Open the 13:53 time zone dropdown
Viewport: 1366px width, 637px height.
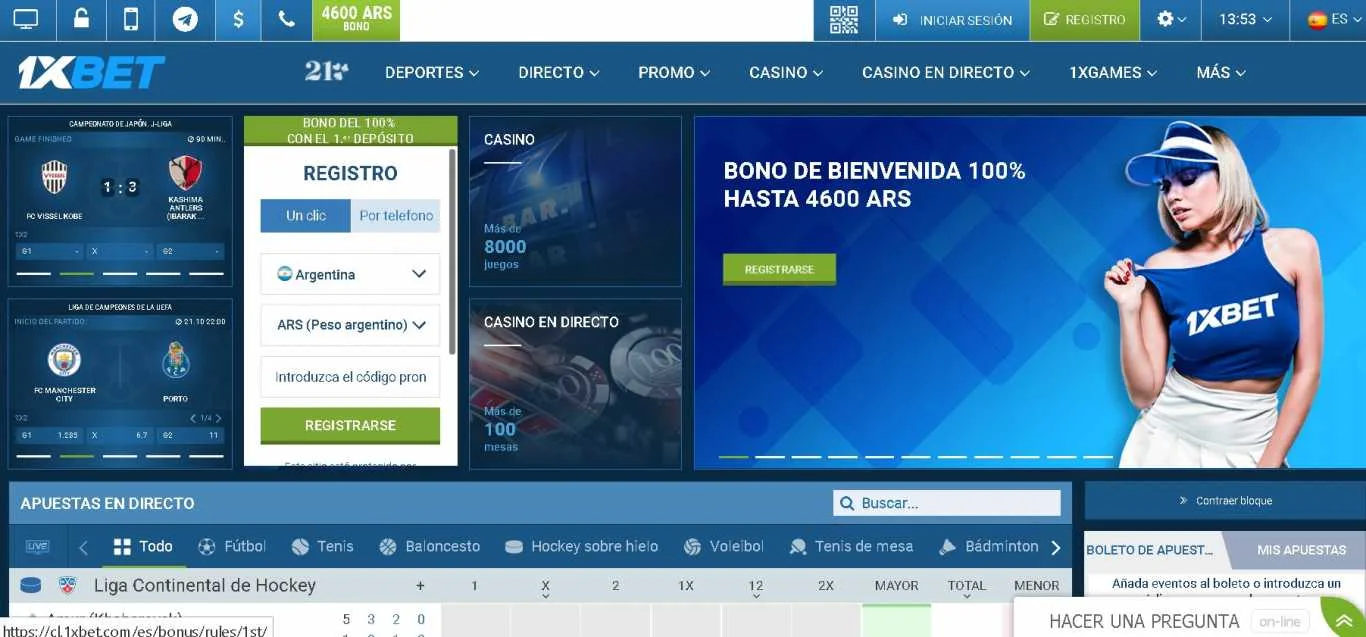[x=1246, y=19]
